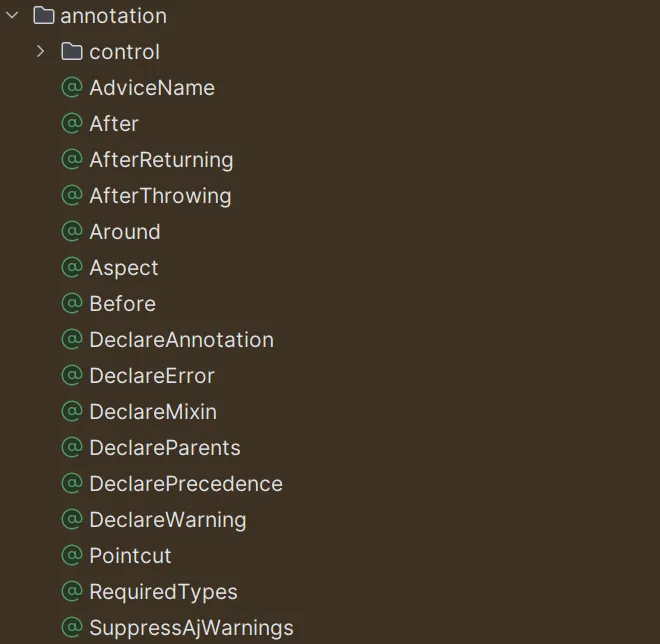The height and width of the screenshot is (644, 660).
Task: Click the @ icon next to SuppressAjWarnings
Action: [71, 628]
